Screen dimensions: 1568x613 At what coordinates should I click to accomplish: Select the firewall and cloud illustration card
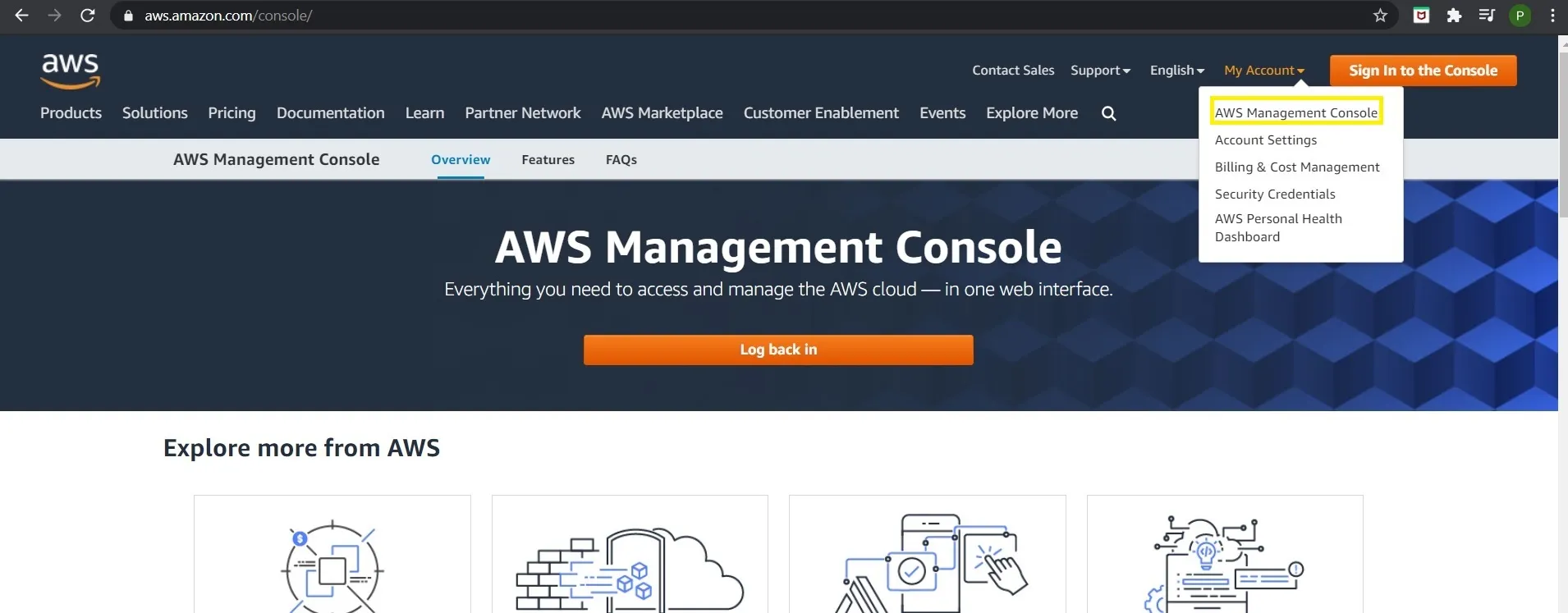[630, 554]
